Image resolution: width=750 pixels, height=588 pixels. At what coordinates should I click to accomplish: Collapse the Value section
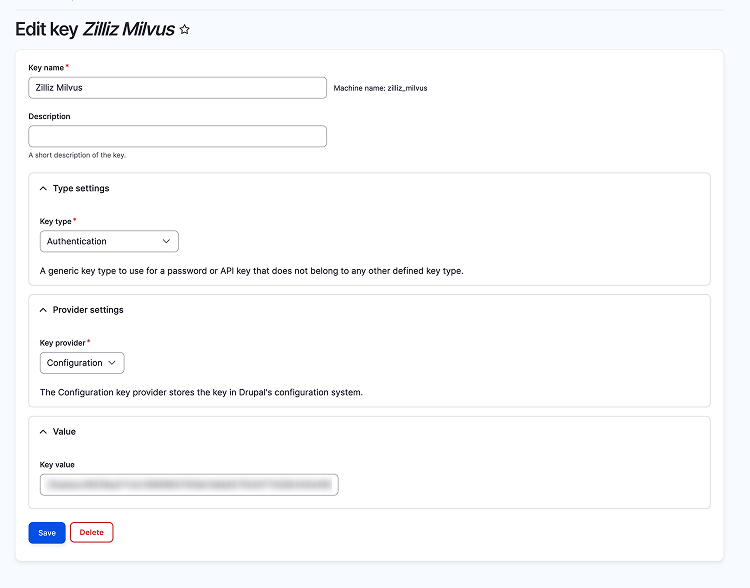coord(57,432)
